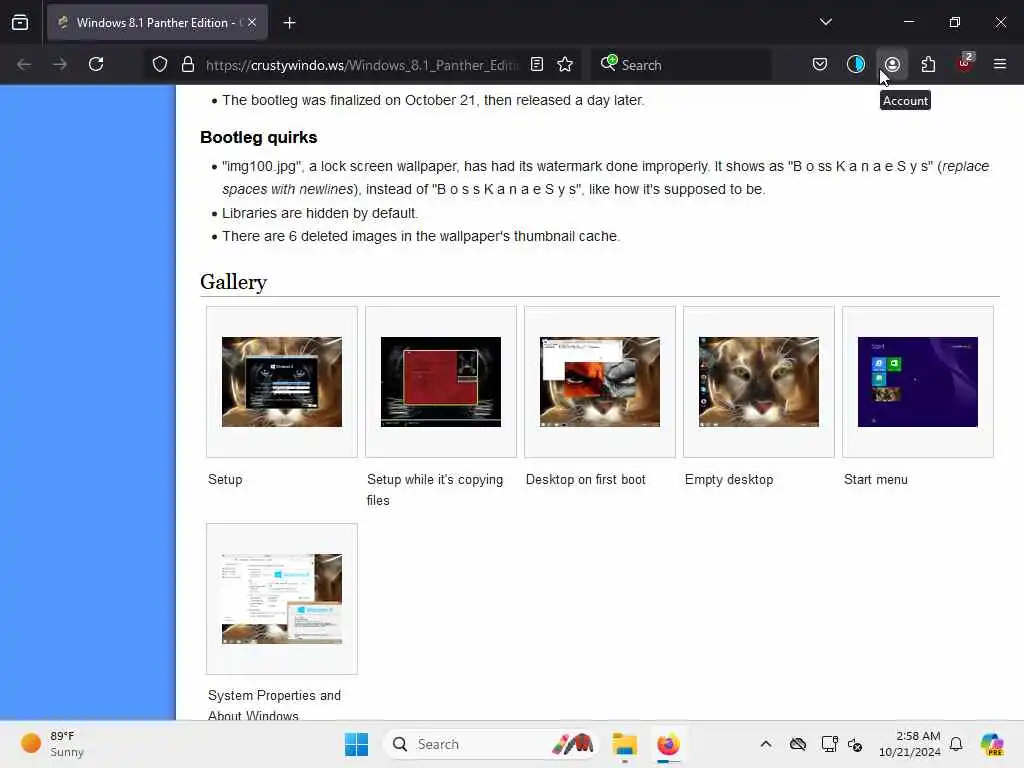Open the Firefox Account menu
The width and height of the screenshot is (1024, 768).
click(x=892, y=64)
